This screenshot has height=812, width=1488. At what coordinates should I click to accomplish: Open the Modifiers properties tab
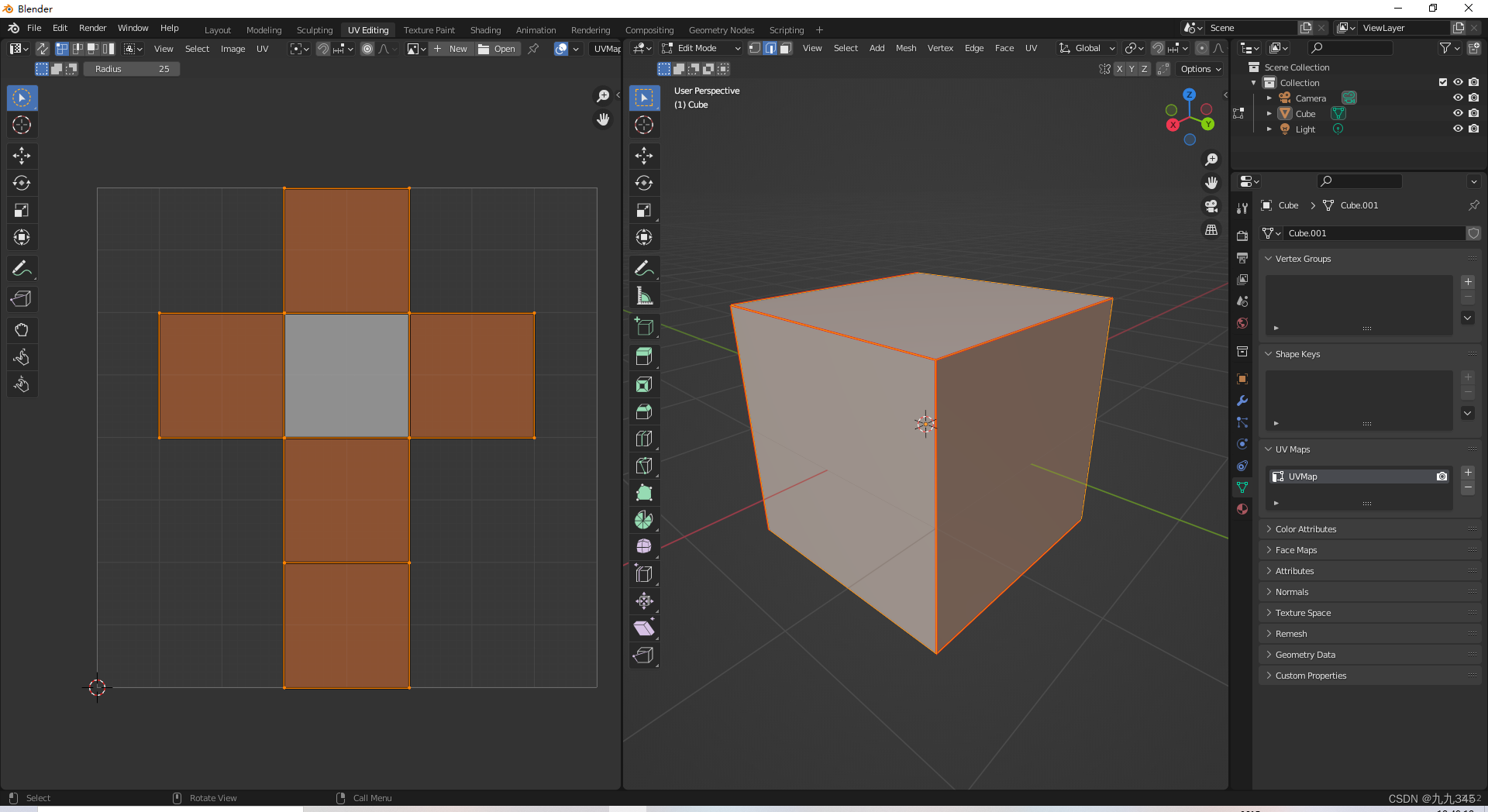click(x=1242, y=401)
